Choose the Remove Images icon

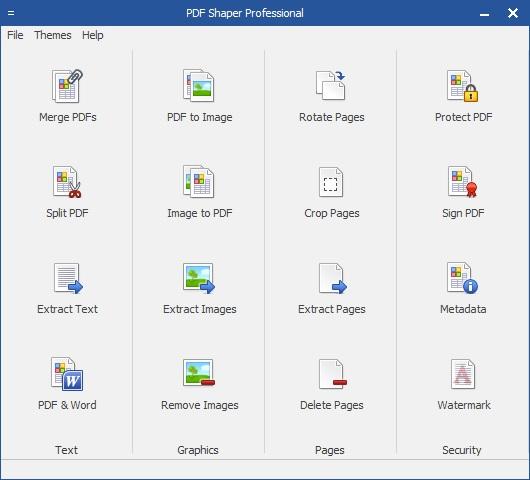tap(199, 373)
